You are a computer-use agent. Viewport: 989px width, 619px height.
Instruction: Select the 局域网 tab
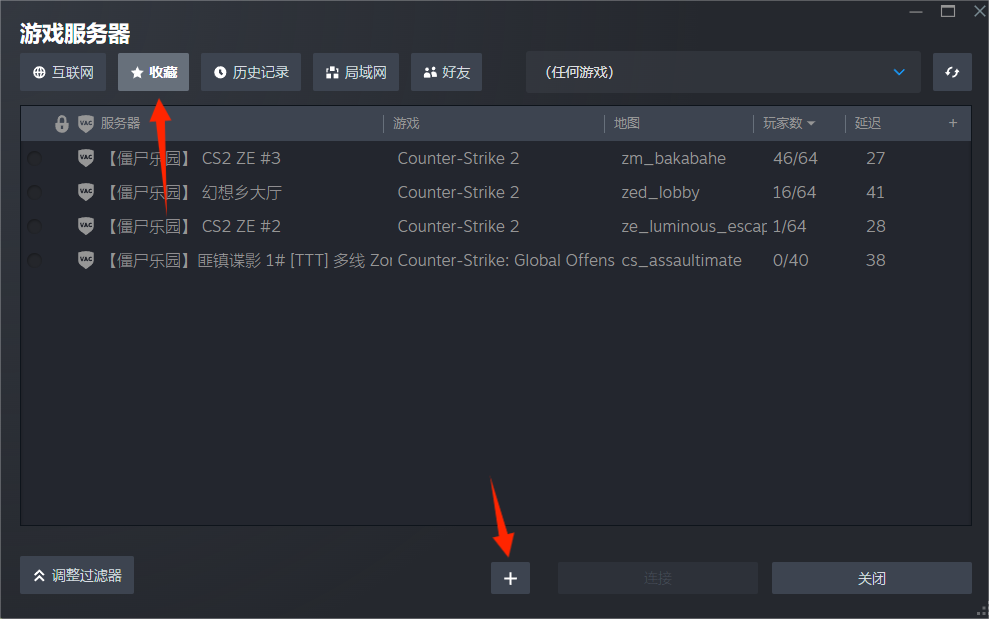point(355,72)
